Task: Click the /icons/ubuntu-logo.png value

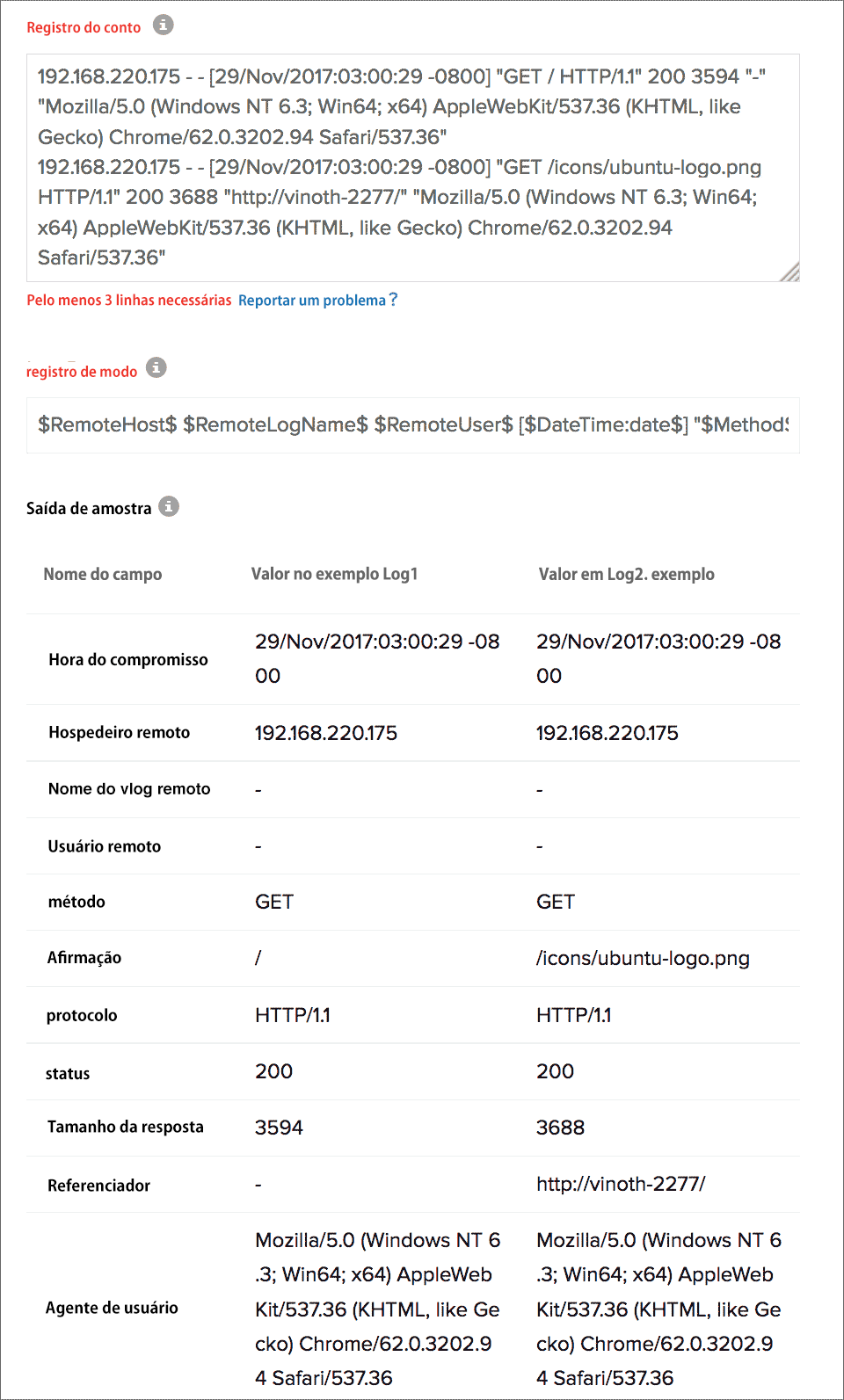Action: tap(643, 958)
